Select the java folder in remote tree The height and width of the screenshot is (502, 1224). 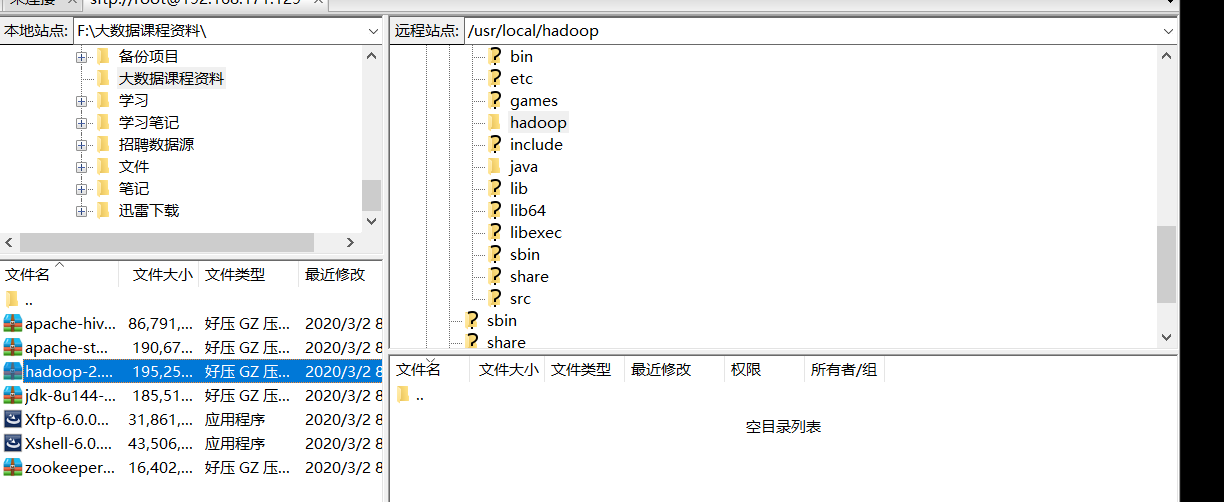pyautogui.click(x=524, y=167)
